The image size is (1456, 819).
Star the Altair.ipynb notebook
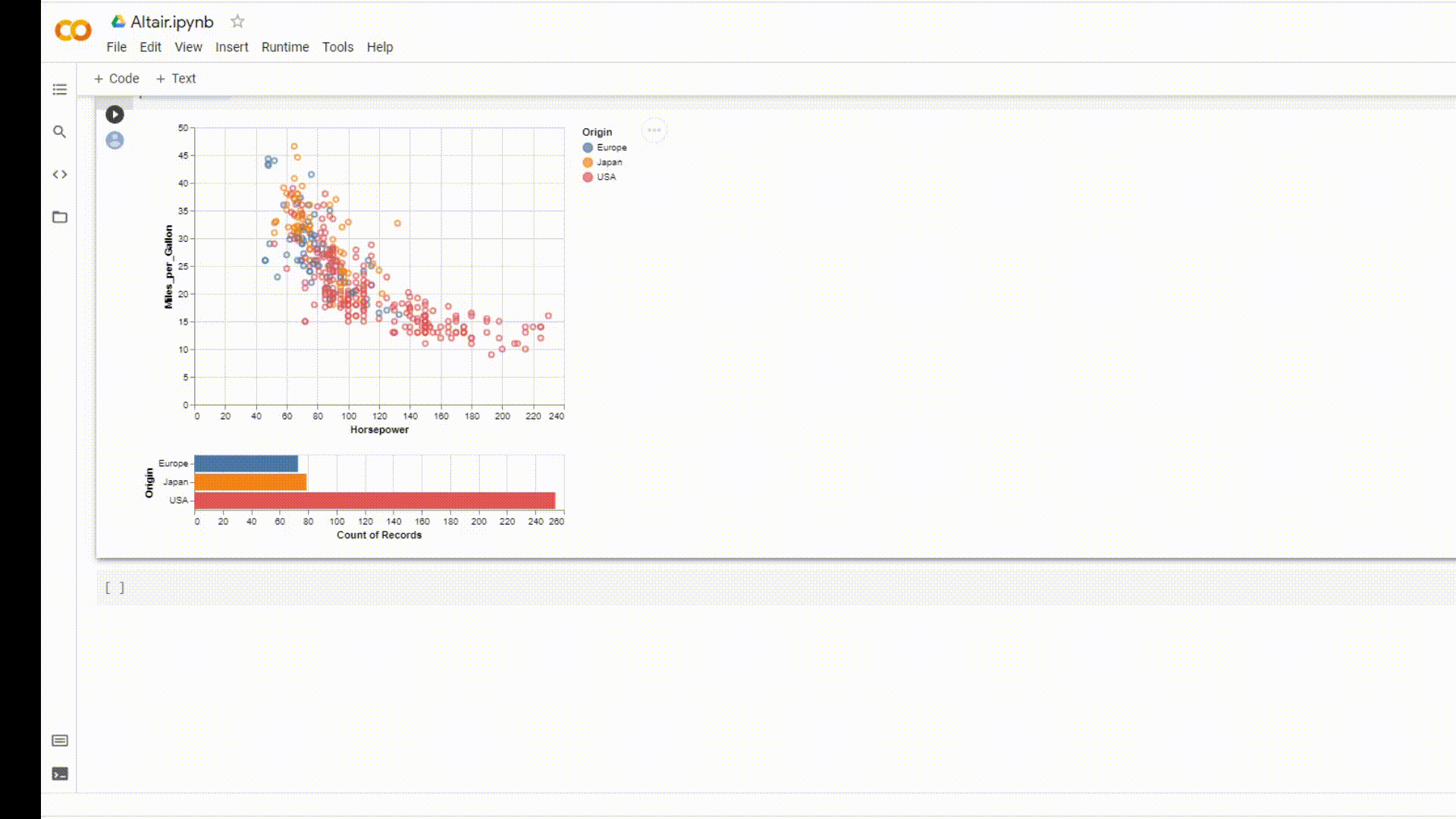[237, 21]
